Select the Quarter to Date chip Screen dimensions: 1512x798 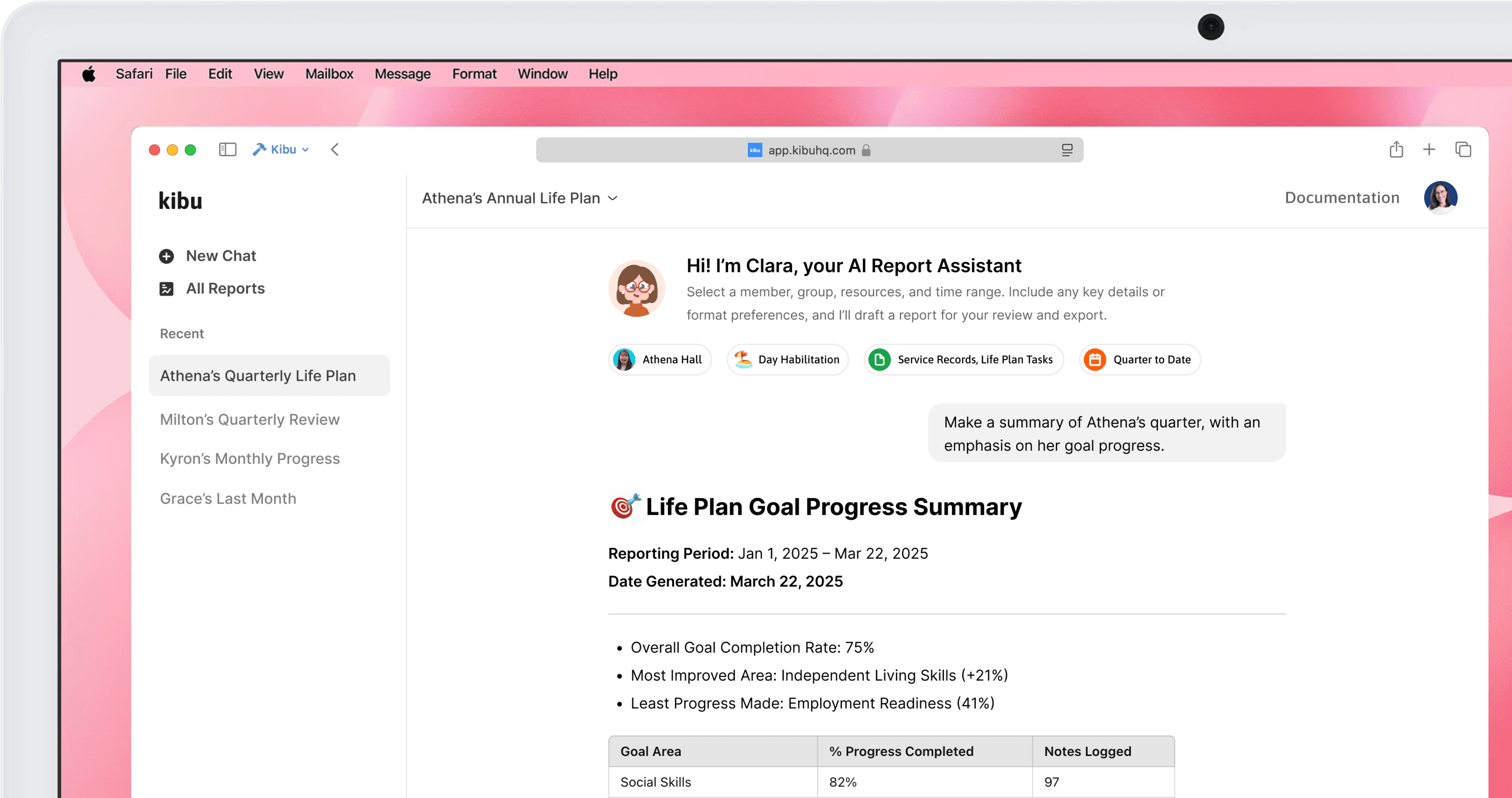click(x=1139, y=360)
